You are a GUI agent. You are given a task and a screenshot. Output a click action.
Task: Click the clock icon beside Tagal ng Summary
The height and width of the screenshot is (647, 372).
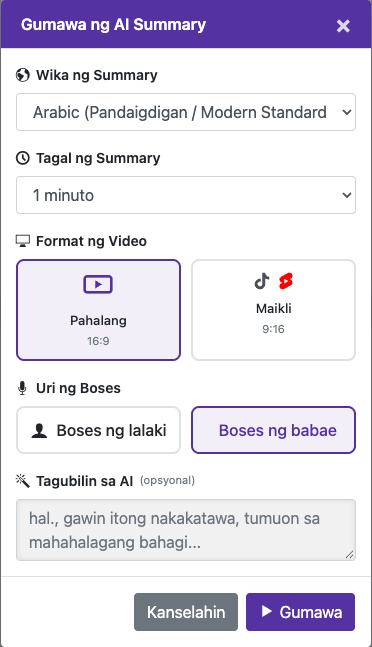click(x=23, y=158)
